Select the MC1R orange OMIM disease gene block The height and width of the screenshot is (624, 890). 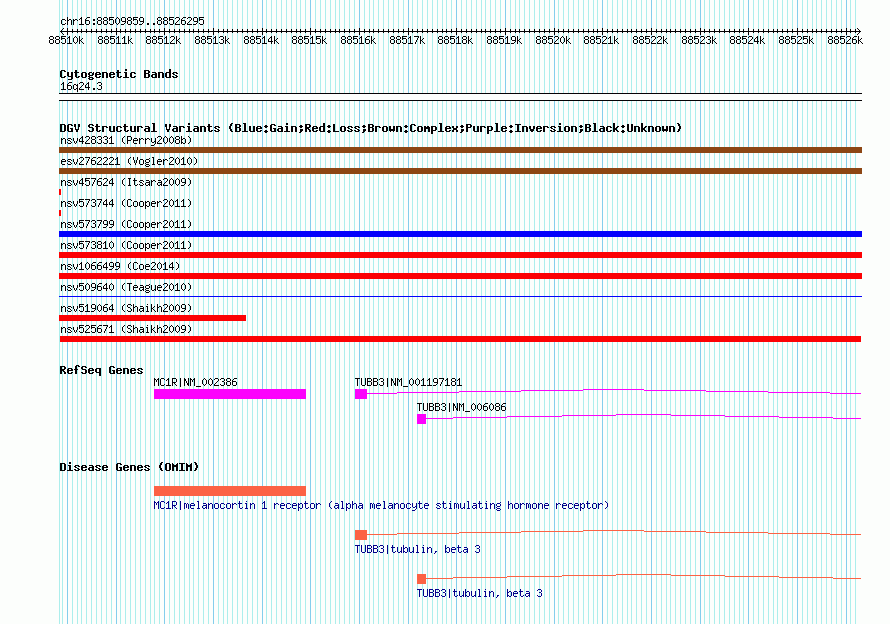[230, 491]
